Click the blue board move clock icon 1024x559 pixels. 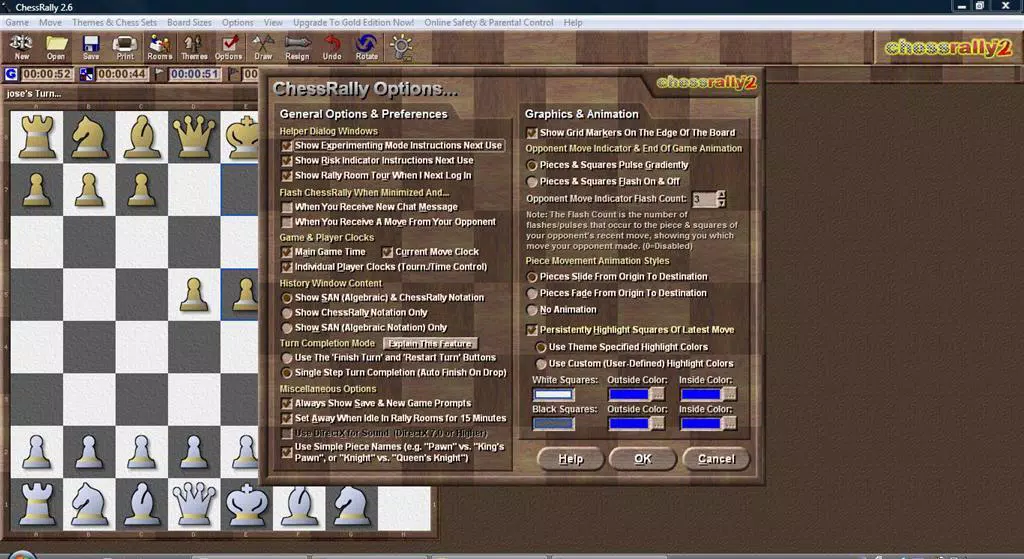pyautogui.click(x=86, y=74)
